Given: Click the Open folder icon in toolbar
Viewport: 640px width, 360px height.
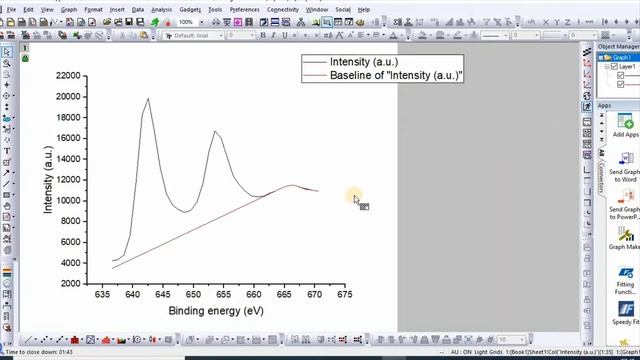Looking at the screenshot, I should coord(107,22).
